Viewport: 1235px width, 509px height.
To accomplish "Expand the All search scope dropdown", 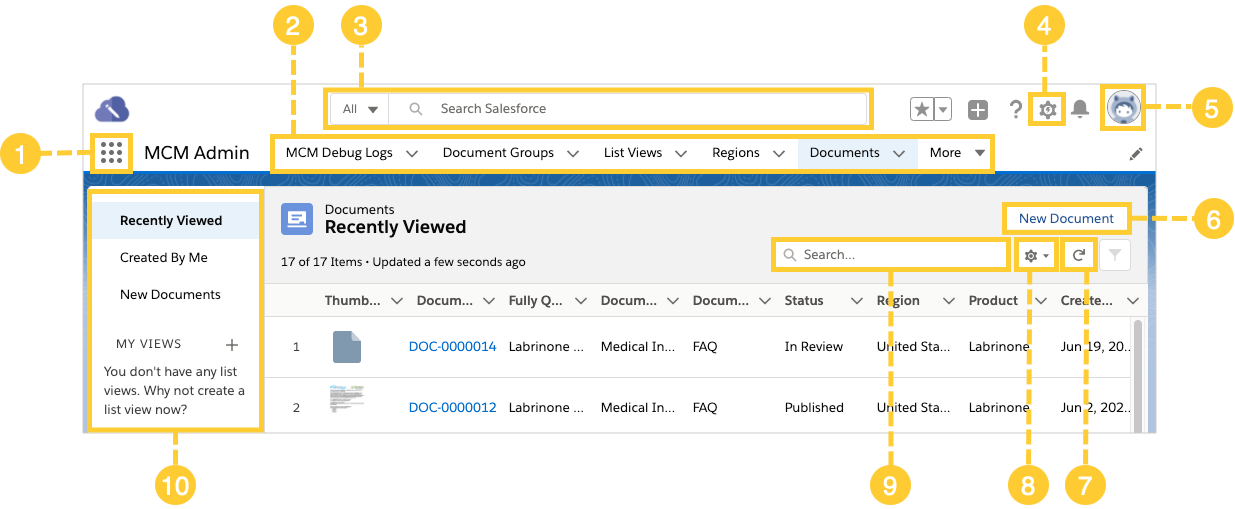I will coord(359,109).
